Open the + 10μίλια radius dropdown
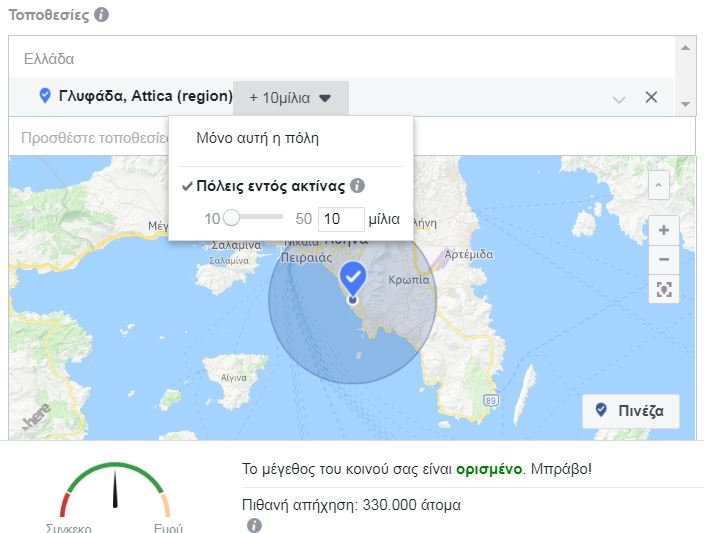 point(291,98)
